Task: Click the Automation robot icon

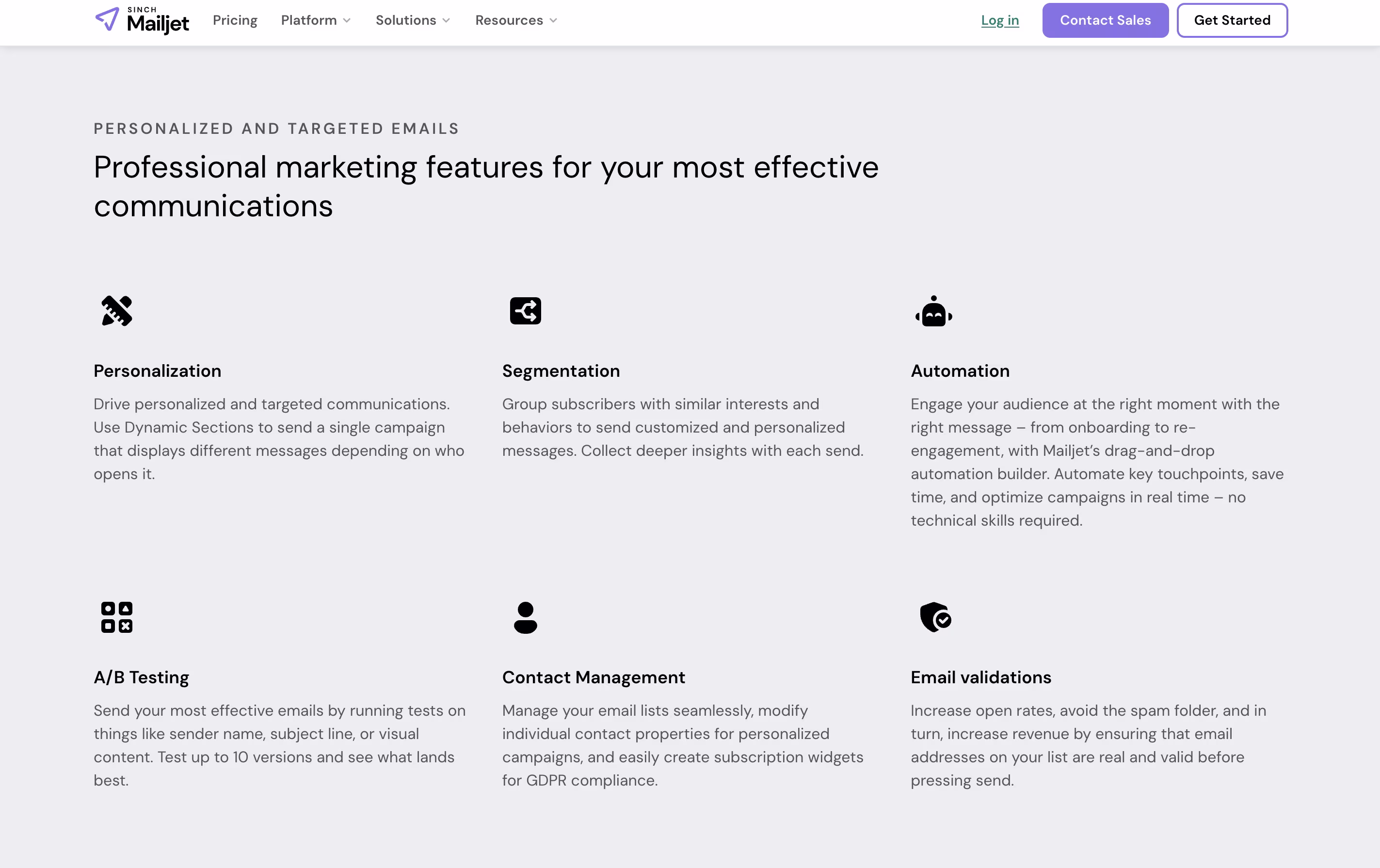Action: coord(933,310)
